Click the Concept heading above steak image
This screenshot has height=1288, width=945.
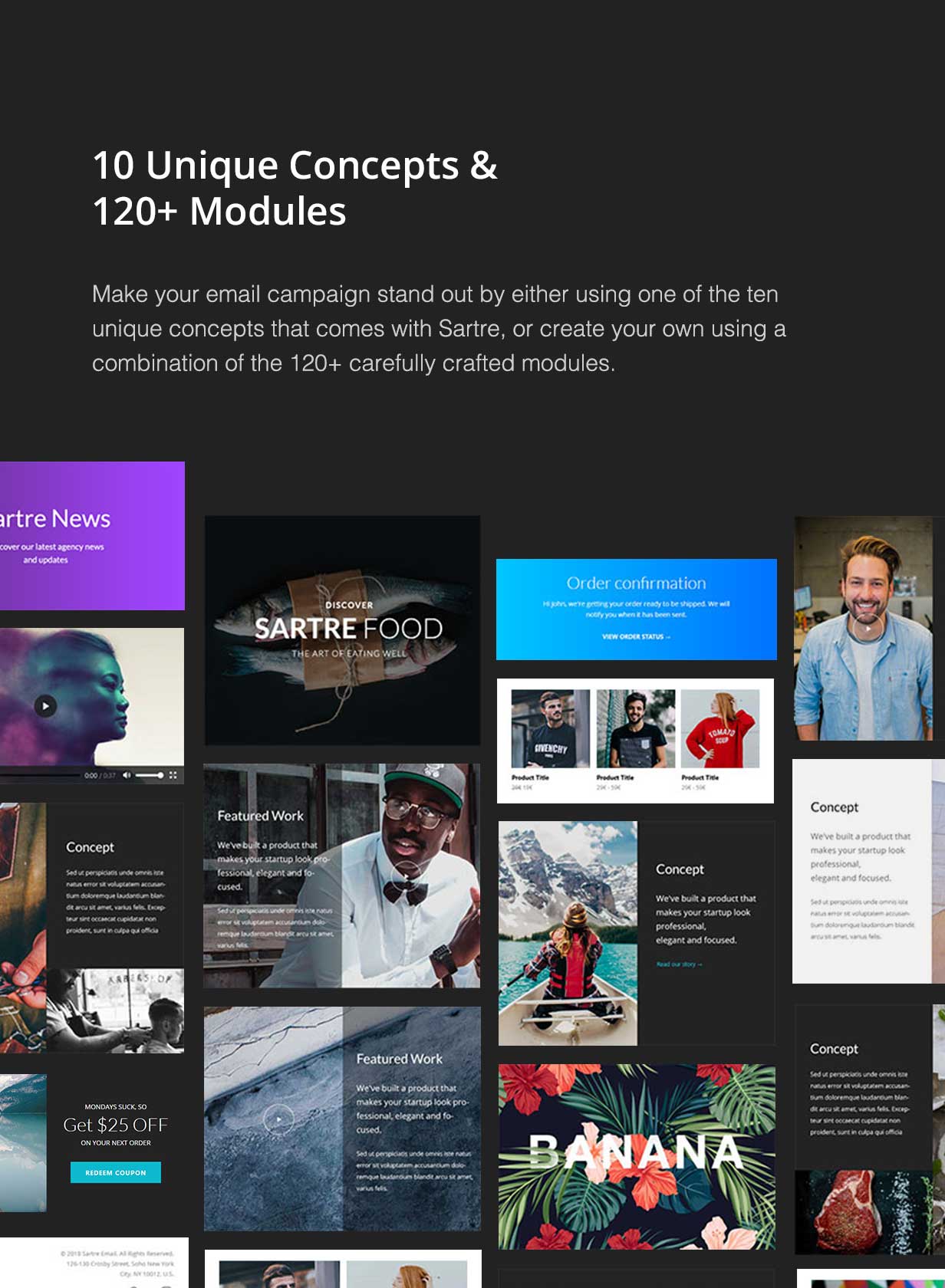pyautogui.click(x=835, y=1049)
